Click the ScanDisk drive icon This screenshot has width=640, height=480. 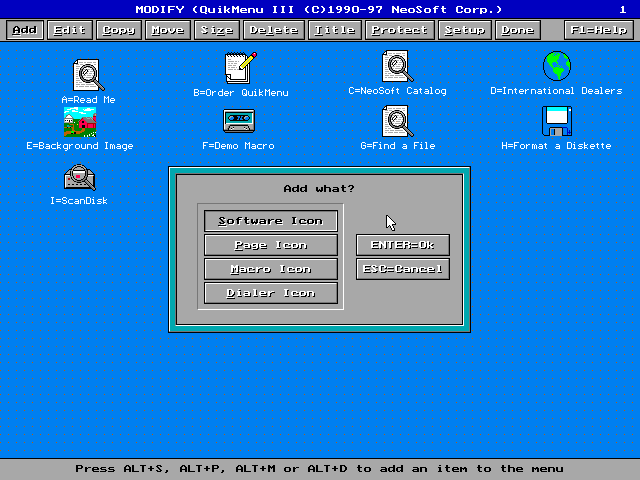point(80,177)
